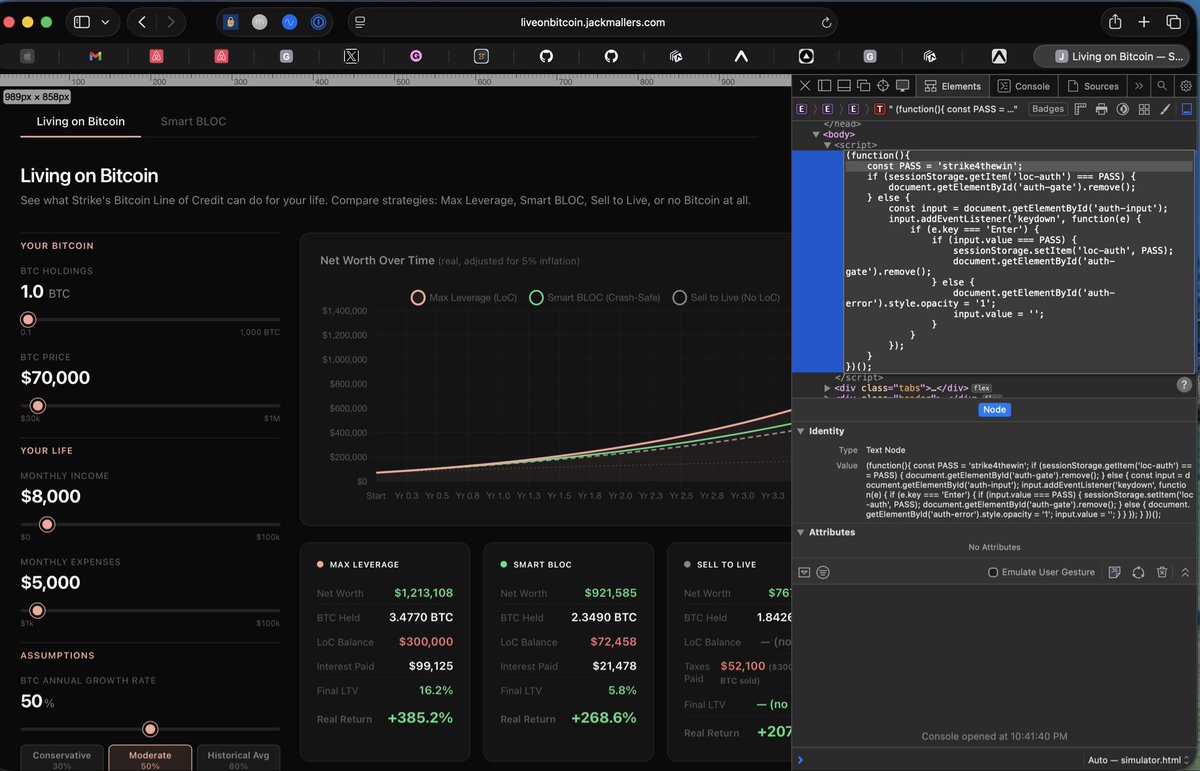This screenshot has height=771, width=1200.
Task: Open the Auto simulator.html context dropdown
Action: coord(1140,761)
